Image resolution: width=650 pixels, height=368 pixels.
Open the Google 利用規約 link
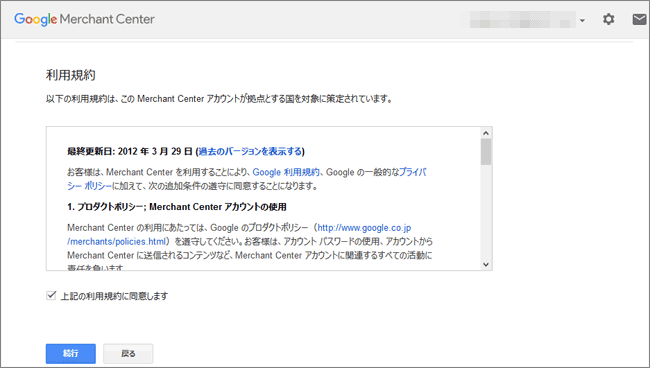[x=286, y=172]
